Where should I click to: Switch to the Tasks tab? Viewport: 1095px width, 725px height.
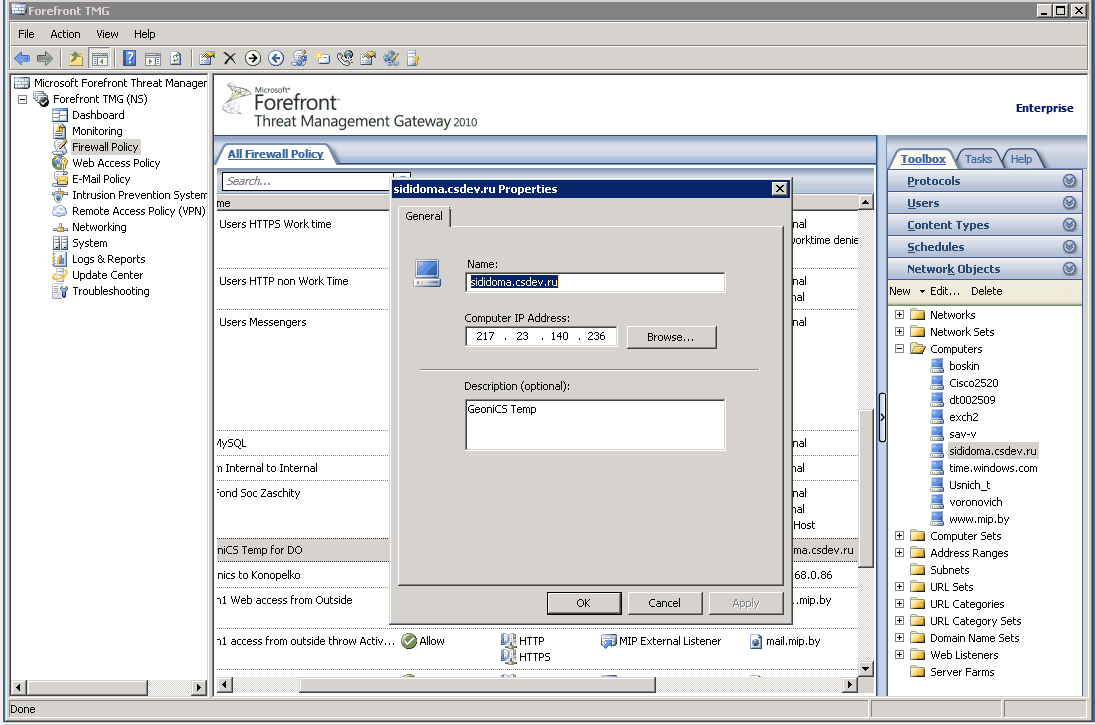click(977, 159)
